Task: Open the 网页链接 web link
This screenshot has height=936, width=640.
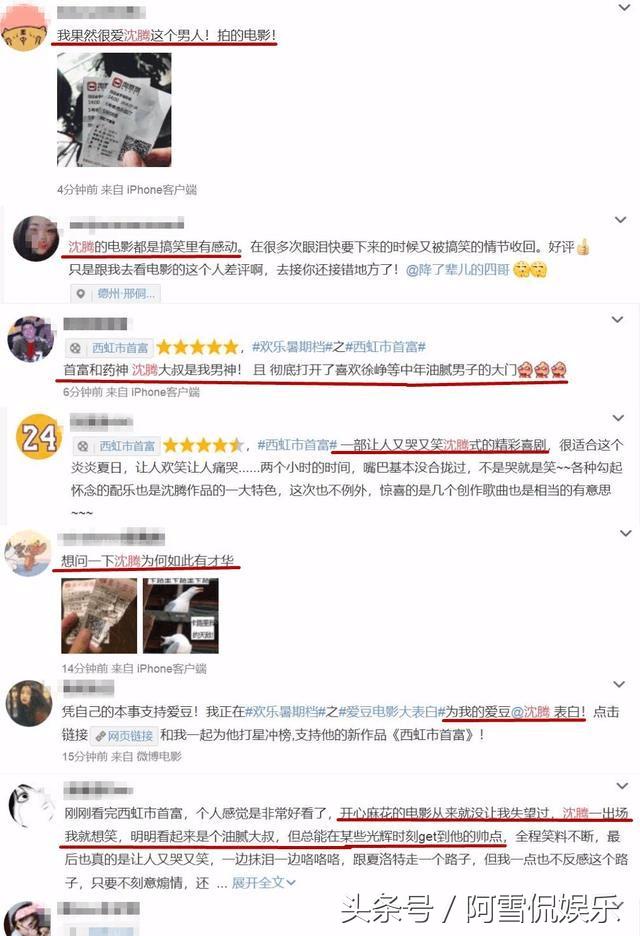Action: (124, 735)
